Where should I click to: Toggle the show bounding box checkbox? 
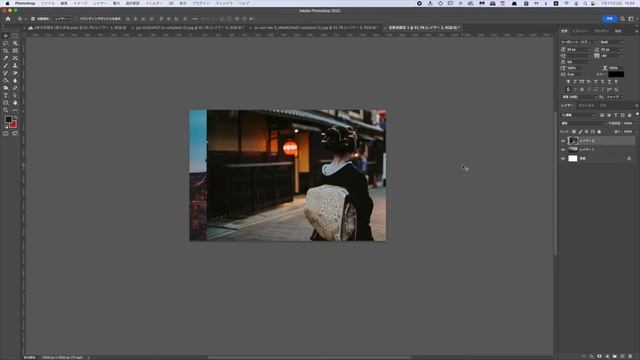coord(76,19)
